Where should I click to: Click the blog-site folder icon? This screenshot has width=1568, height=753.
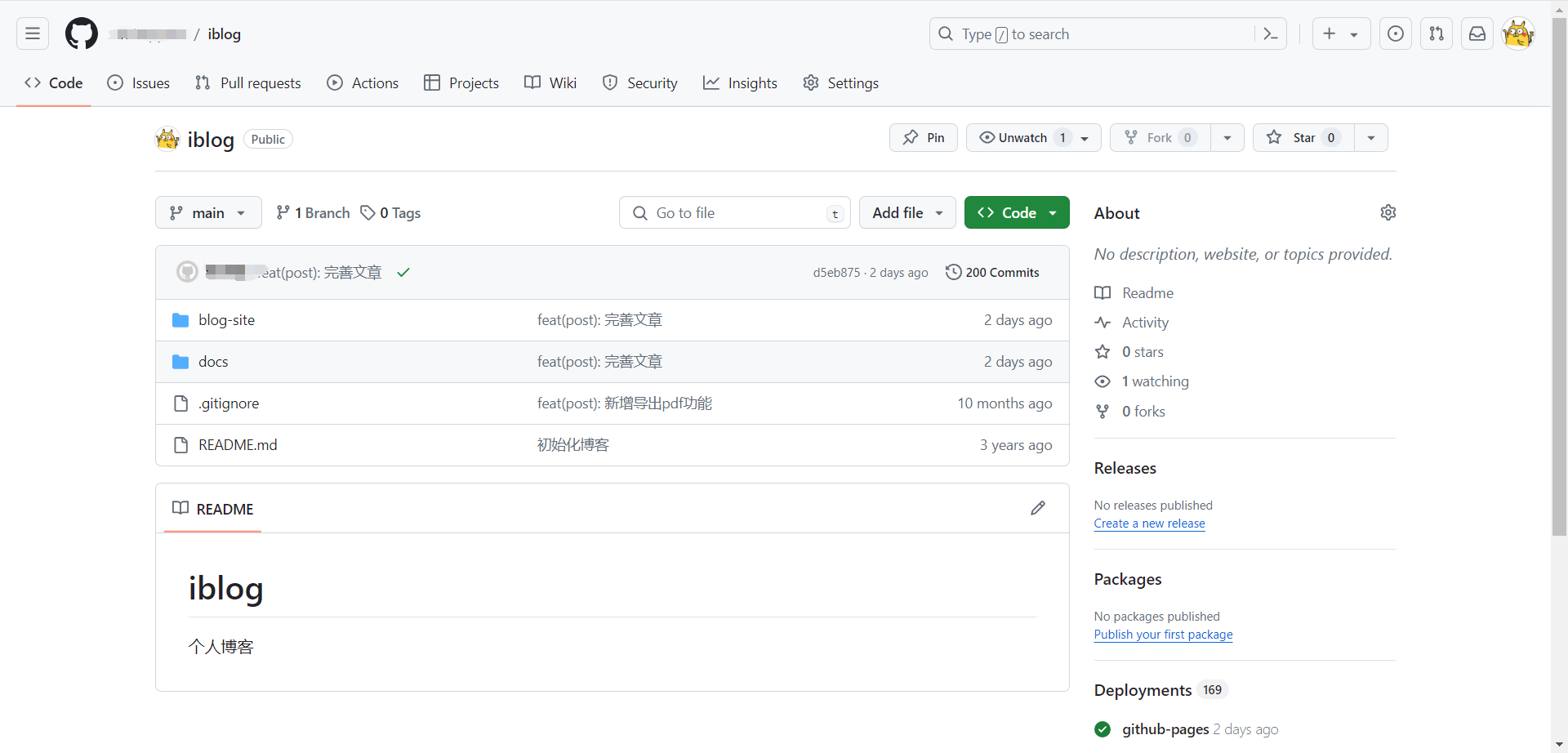180,320
